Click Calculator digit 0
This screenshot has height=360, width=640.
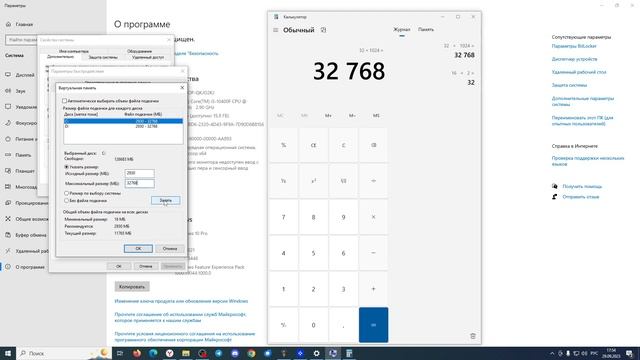pos(313,325)
